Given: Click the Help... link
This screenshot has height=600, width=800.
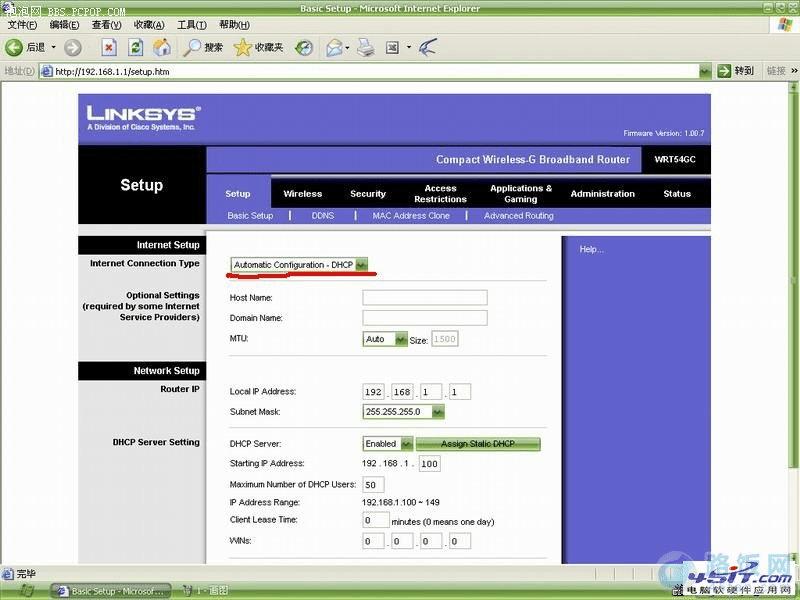Looking at the screenshot, I should tap(591, 249).
